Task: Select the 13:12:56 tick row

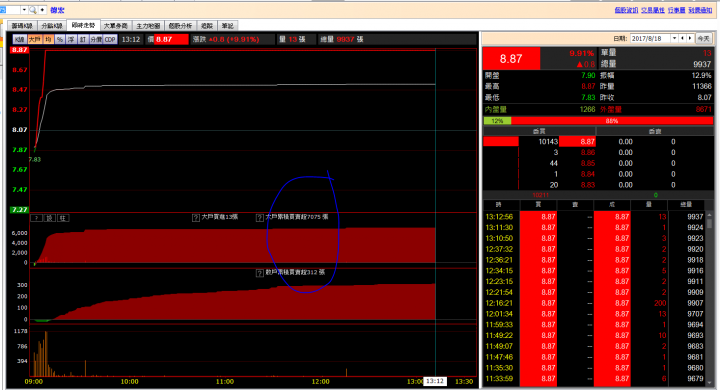Action: pyautogui.click(x=594, y=217)
